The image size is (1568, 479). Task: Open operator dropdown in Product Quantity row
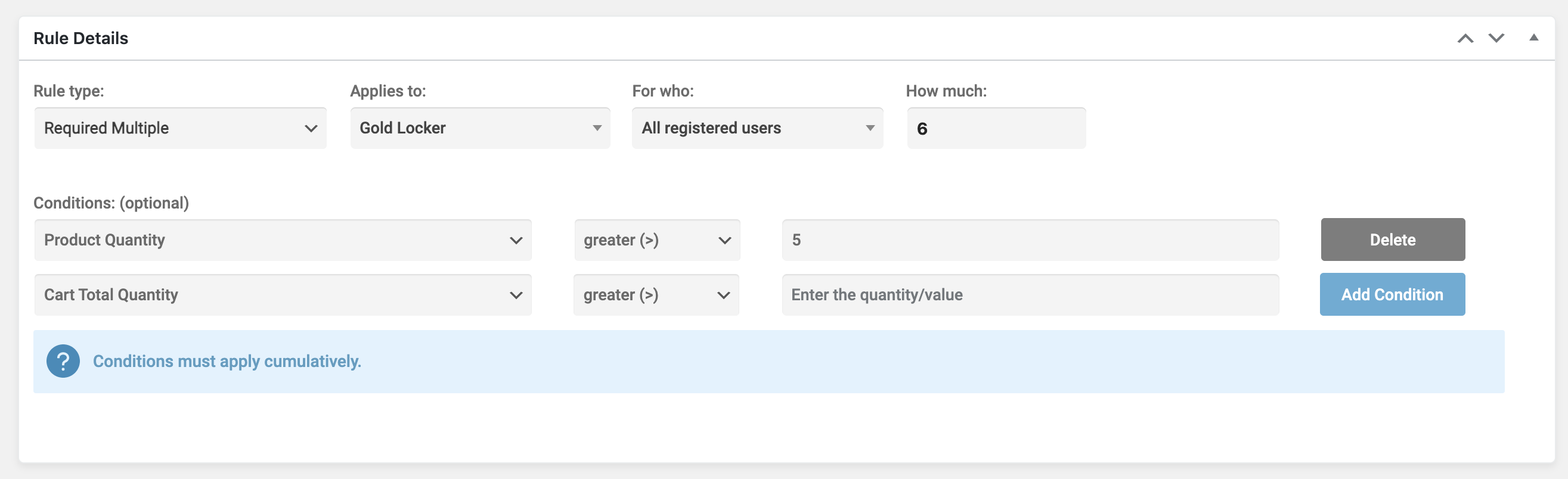click(657, 240)
